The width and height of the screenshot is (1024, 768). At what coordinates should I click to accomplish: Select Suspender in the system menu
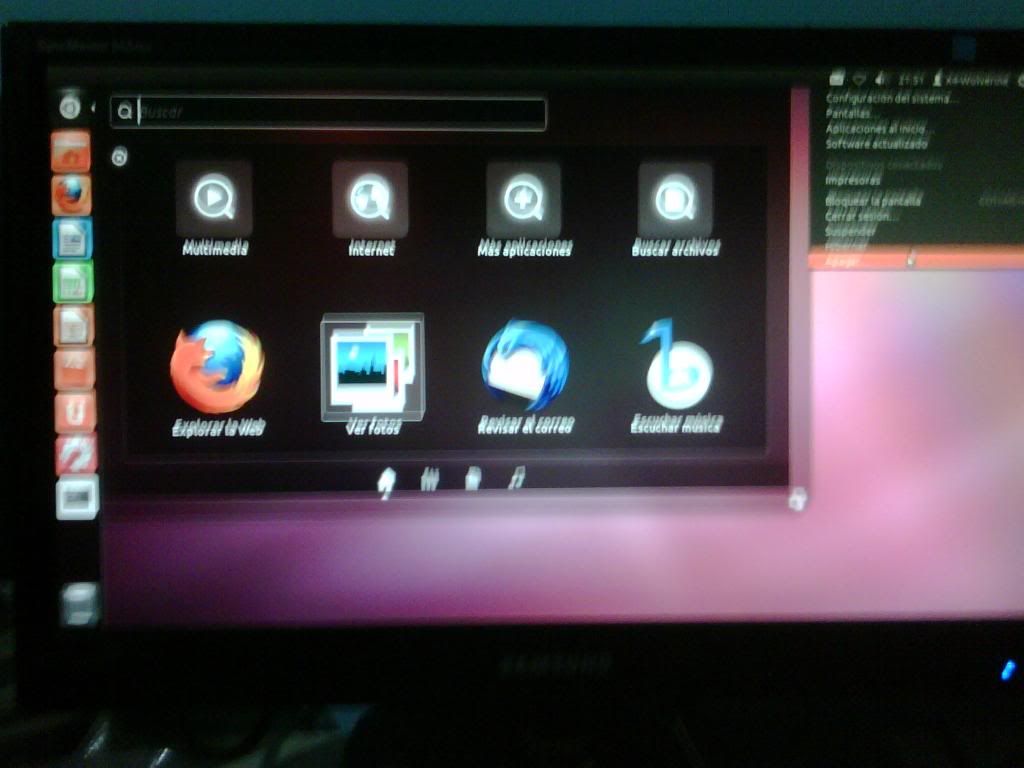[850, 231]
